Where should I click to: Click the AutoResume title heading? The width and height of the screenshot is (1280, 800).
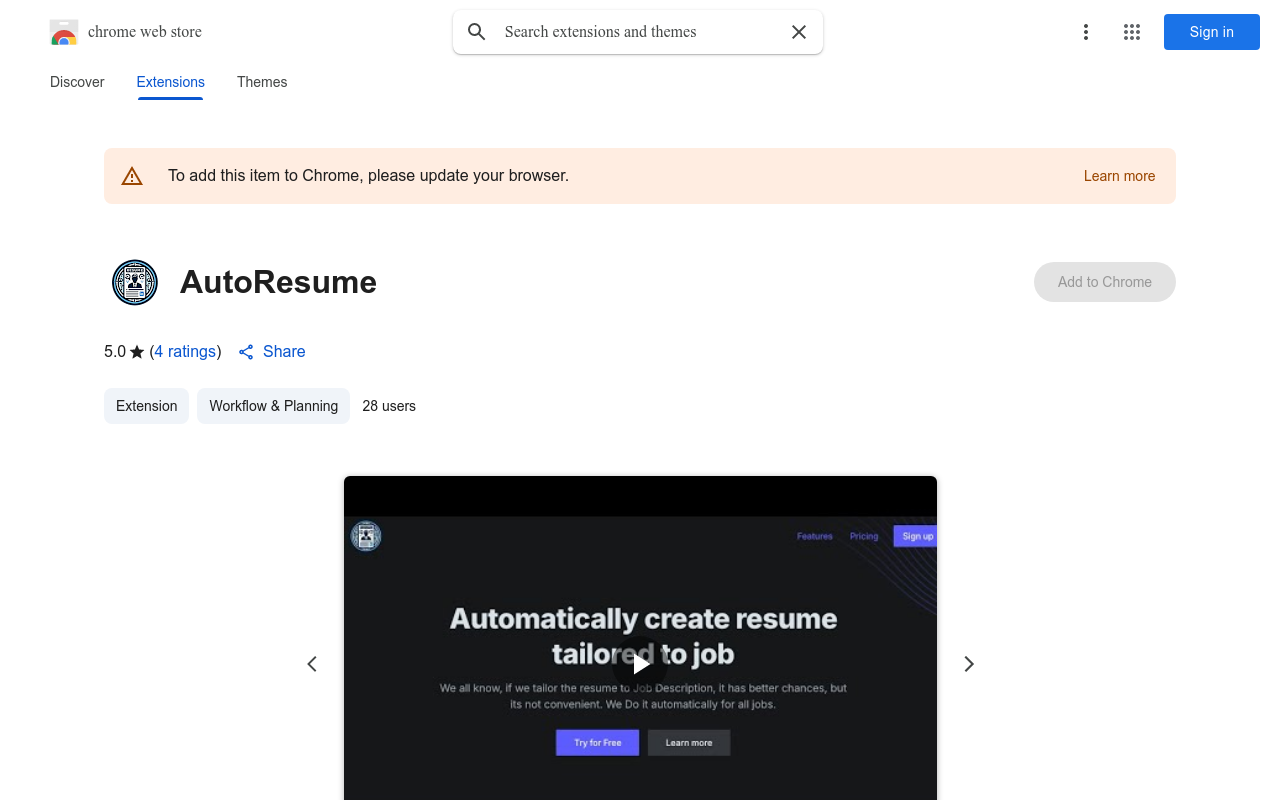(x=278, y=282)
